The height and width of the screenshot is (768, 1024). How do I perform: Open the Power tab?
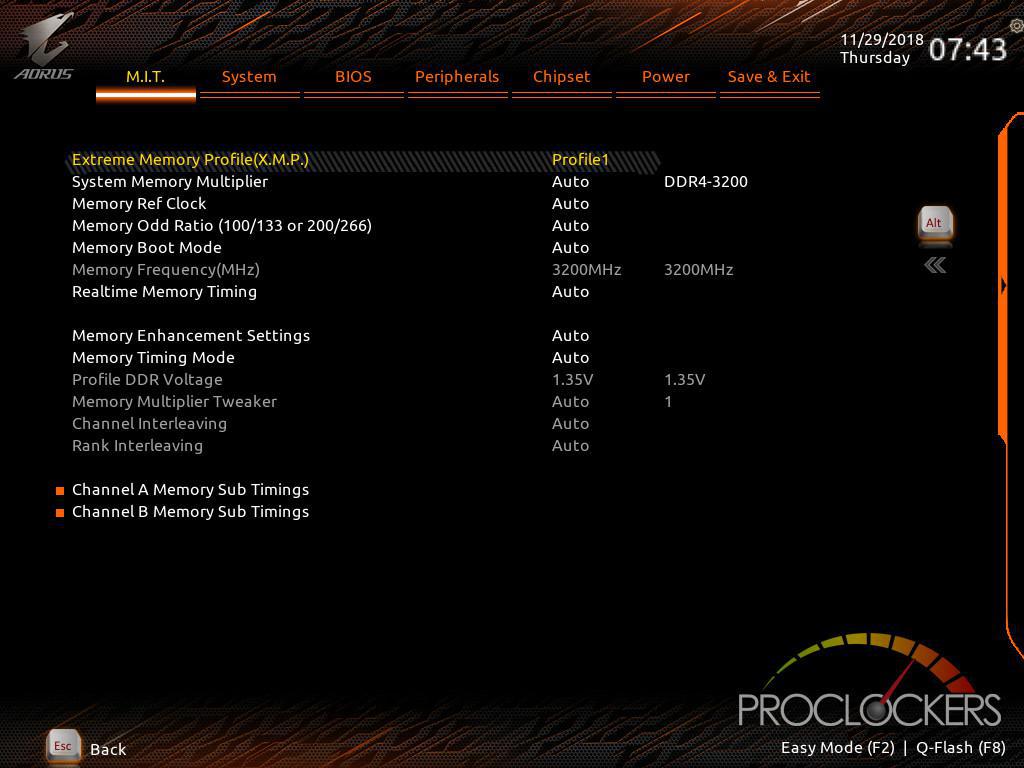pos(665,77)
